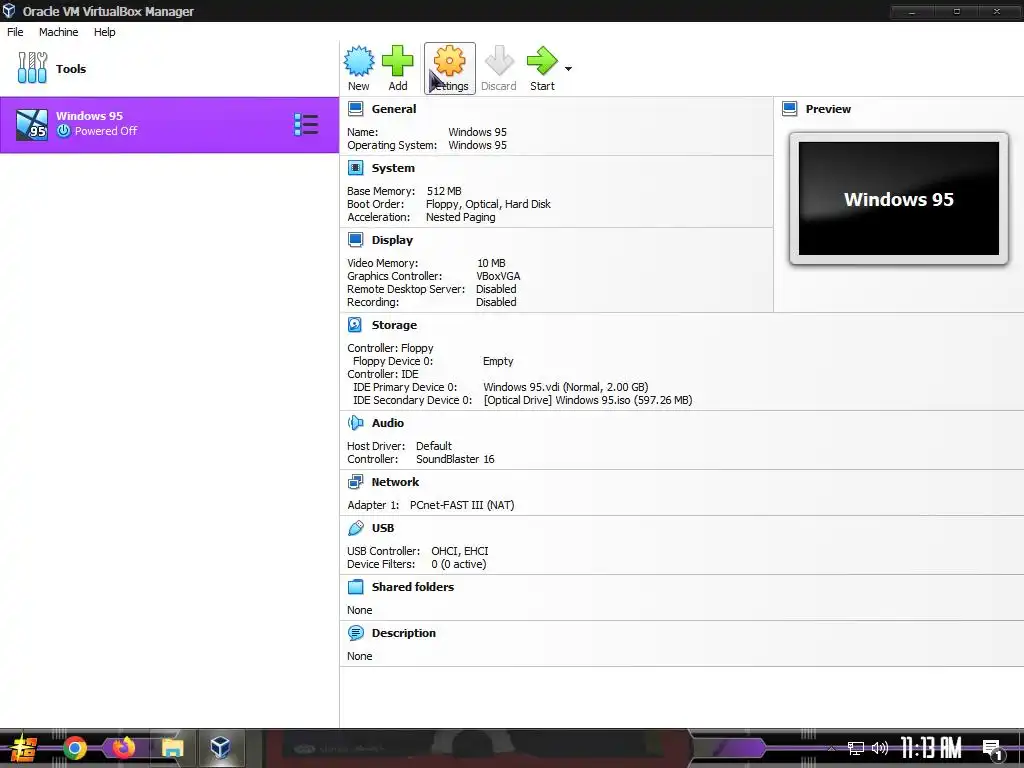This screenshot has width=1024, height=768.
Task: Click the Network section icon
Action: pyautogui.click(x=355, y=482)
